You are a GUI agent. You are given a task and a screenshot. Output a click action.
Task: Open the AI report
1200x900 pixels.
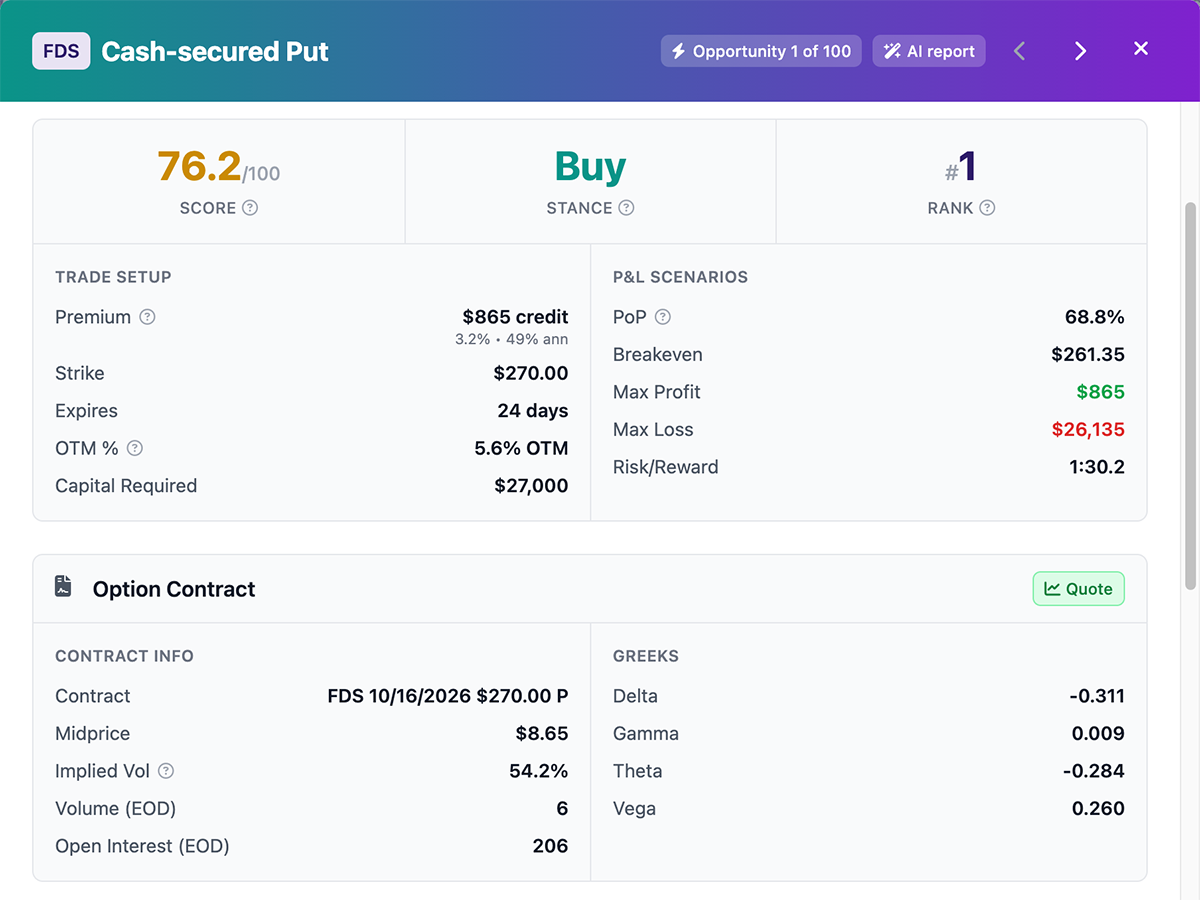pyautogui.click(x=929, y=51)
